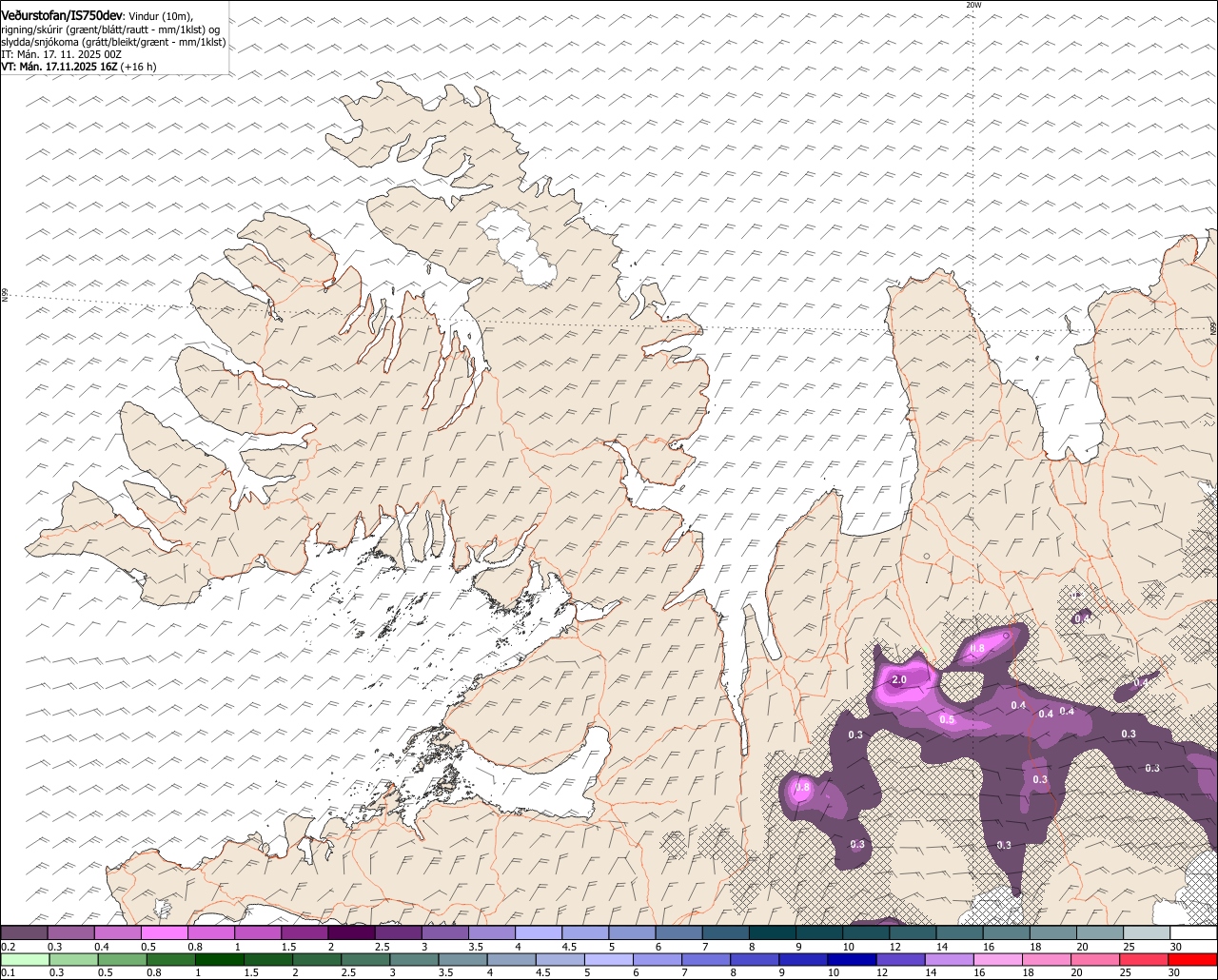Pick the navy blue swatch between 10 and 12
Image resolution: width=1218 pixels, height=980 pixels.
(x=852, y=959)
